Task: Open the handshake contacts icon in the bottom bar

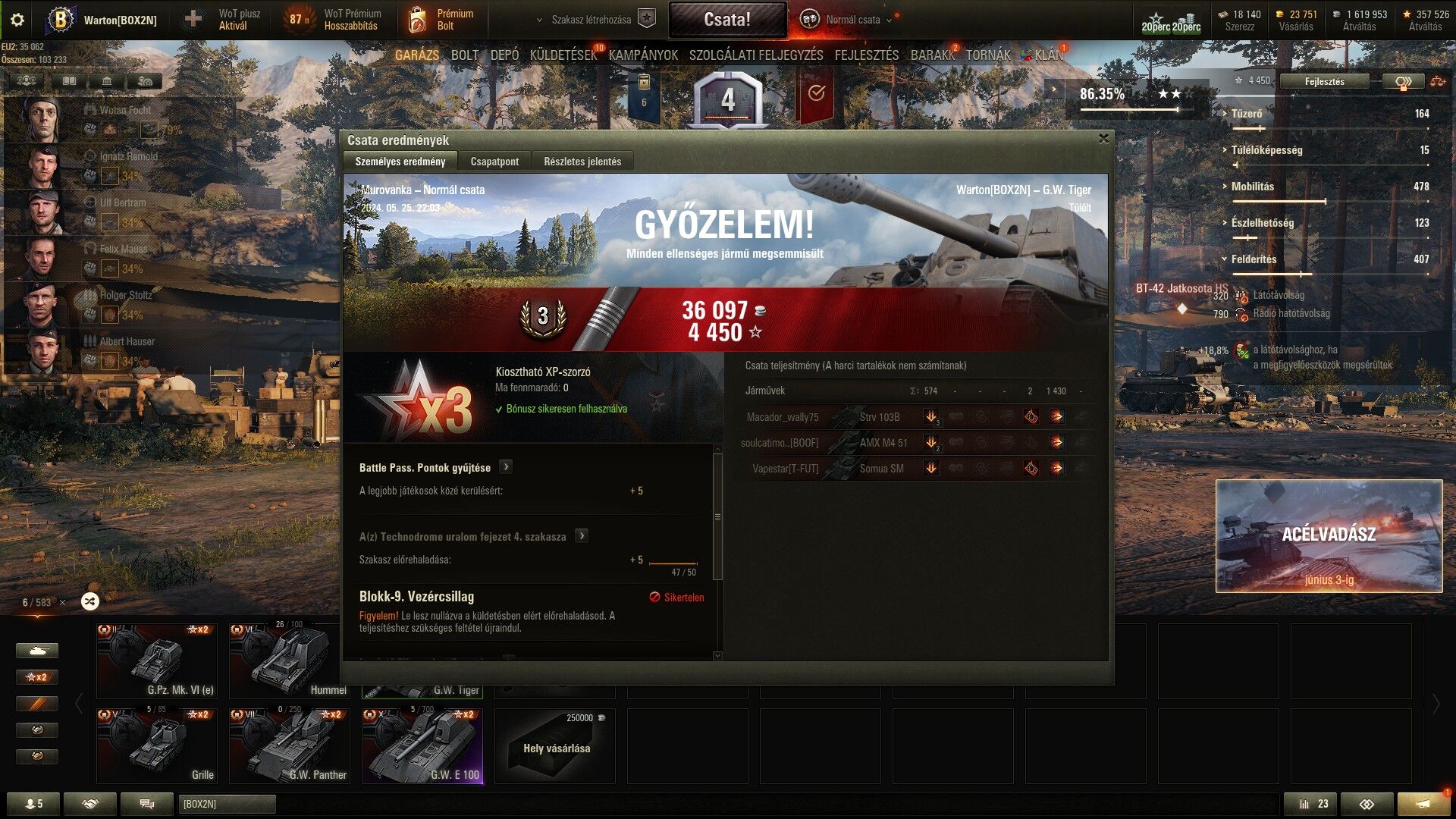Action: (x=90, y=804)
